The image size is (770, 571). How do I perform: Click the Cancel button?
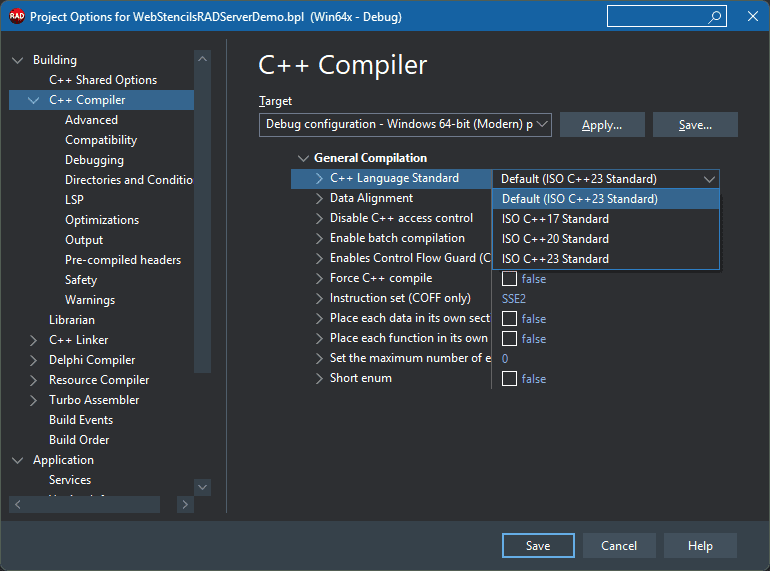[x=619, y=545]
